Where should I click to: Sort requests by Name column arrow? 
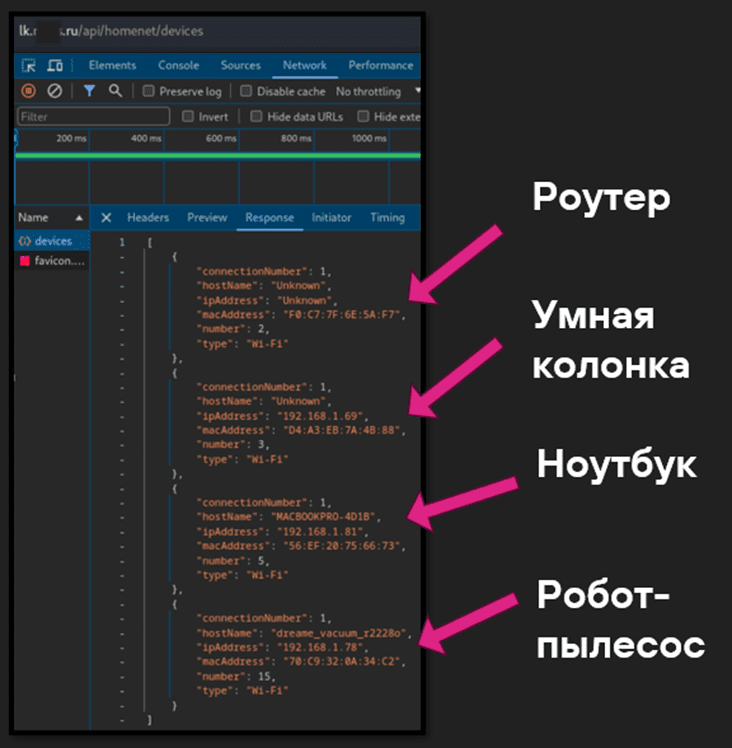79,218
